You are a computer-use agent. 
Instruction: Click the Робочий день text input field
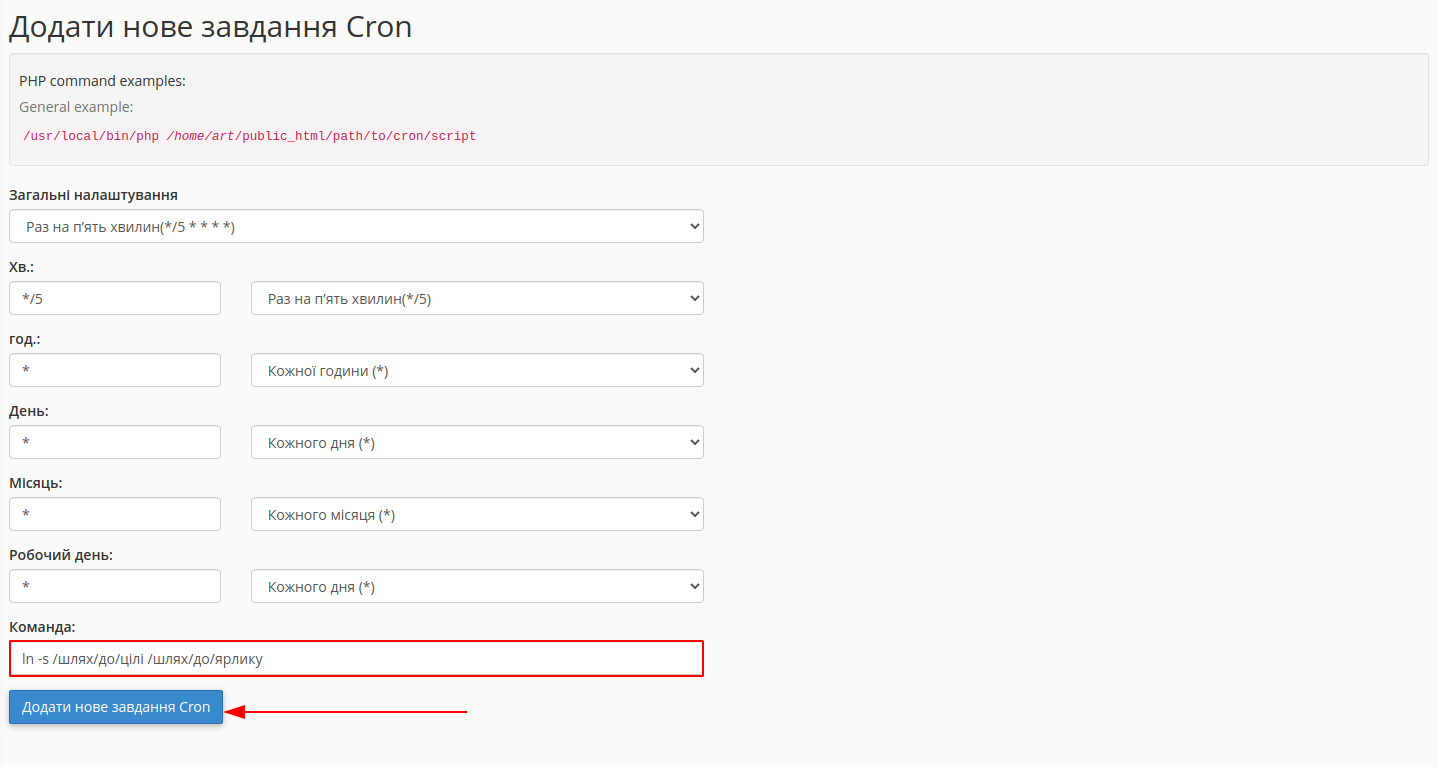pyautogui.click(x=115, y=586)
